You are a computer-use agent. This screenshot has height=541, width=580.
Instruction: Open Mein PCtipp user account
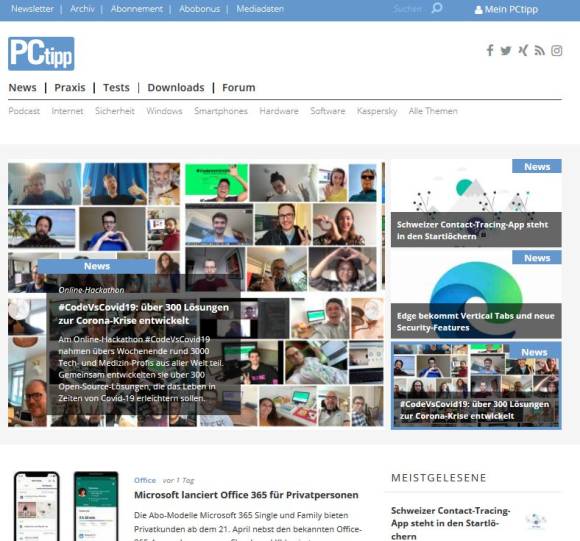[506, 9]
